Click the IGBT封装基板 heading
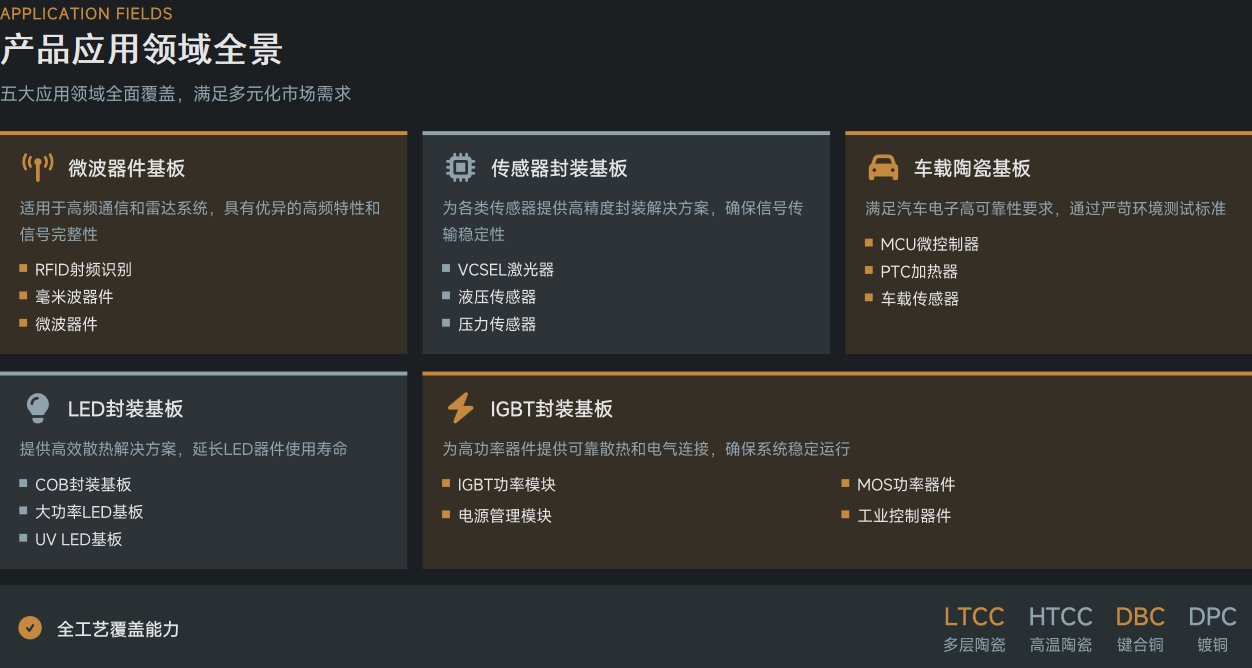1252x668 pixels. (x=551, y=409)
